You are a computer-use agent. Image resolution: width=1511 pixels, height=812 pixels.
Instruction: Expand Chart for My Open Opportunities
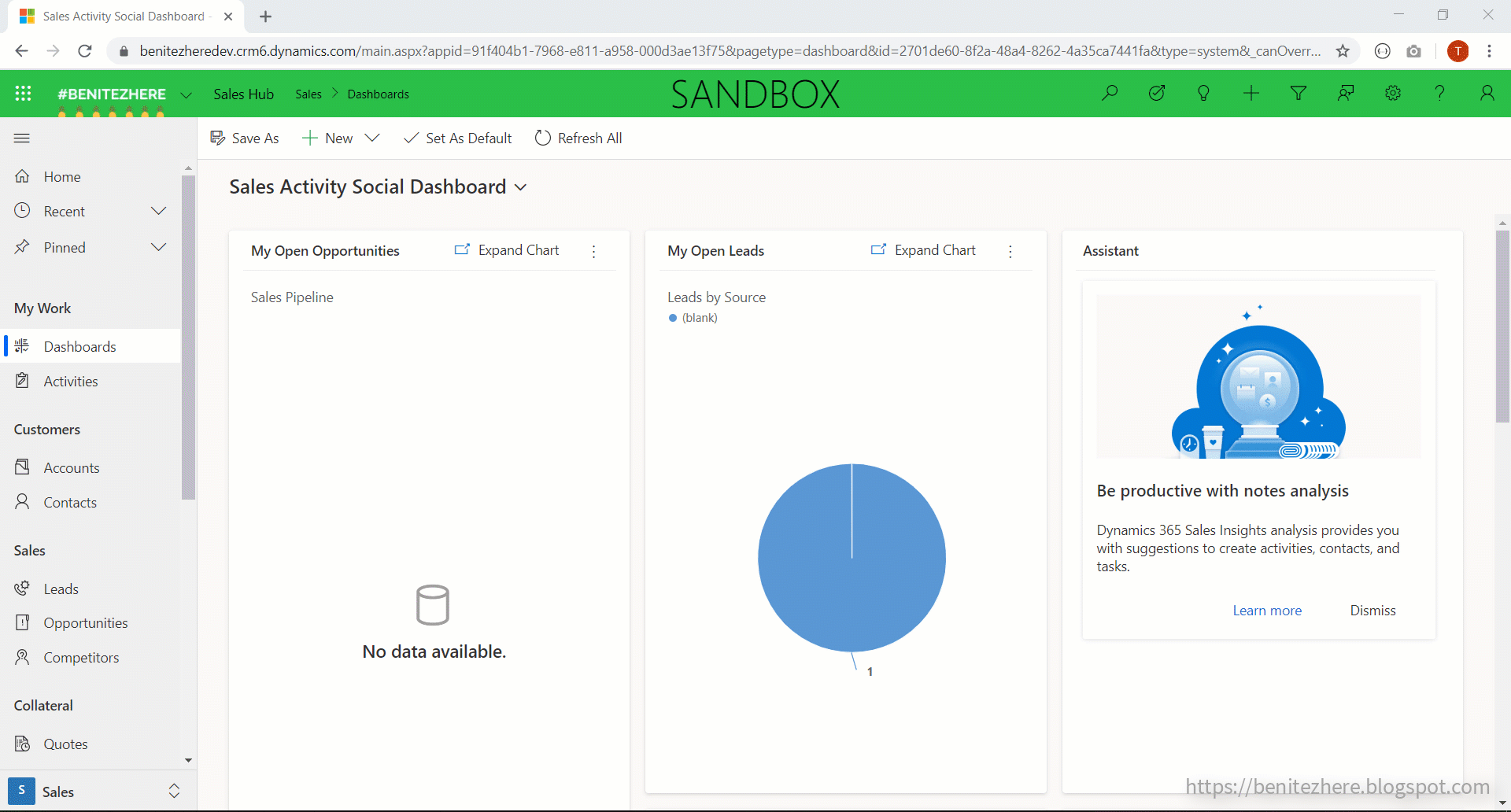click(x=507, y=250)
